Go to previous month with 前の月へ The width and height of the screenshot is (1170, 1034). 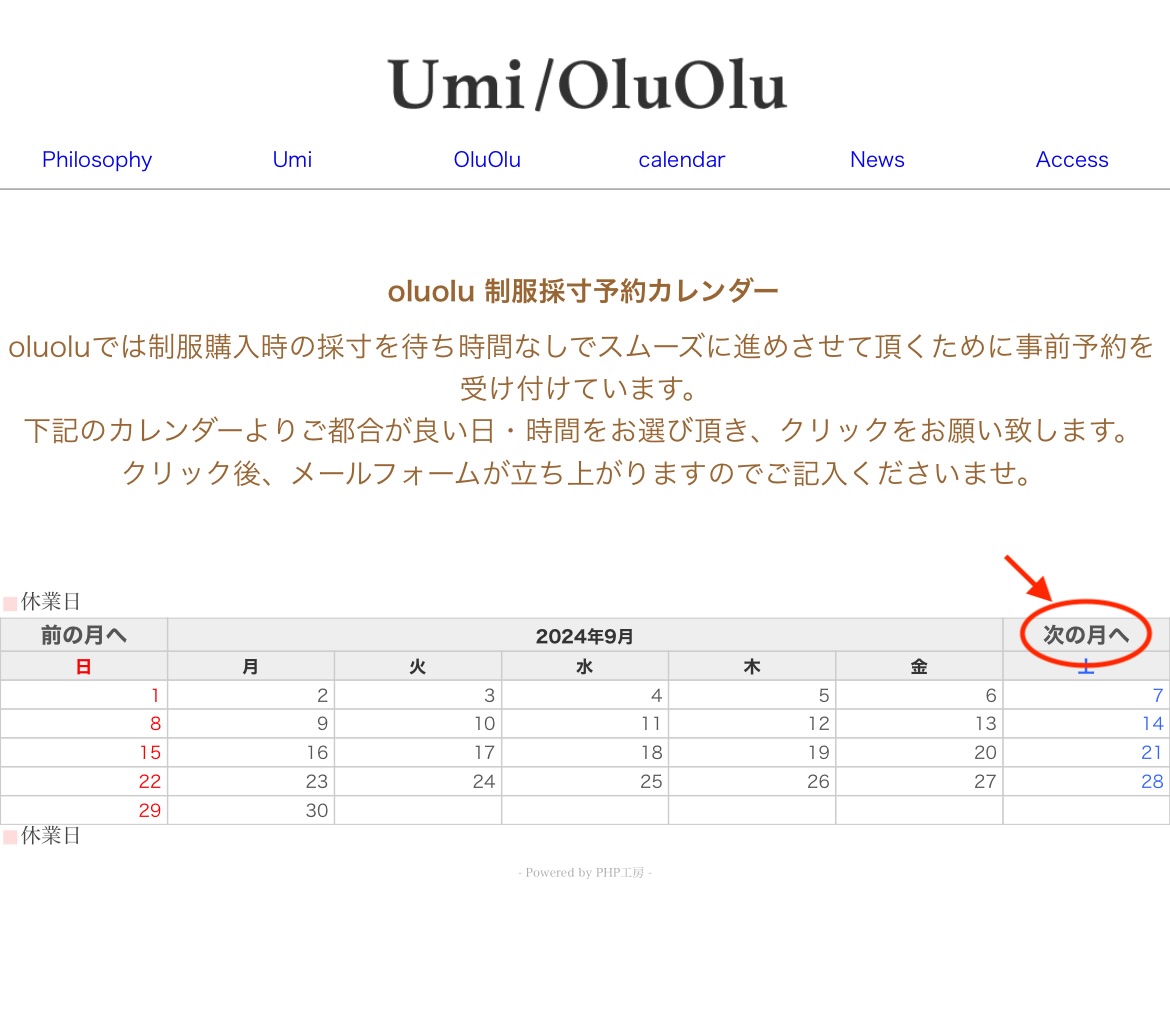click(x=84, y=635)
